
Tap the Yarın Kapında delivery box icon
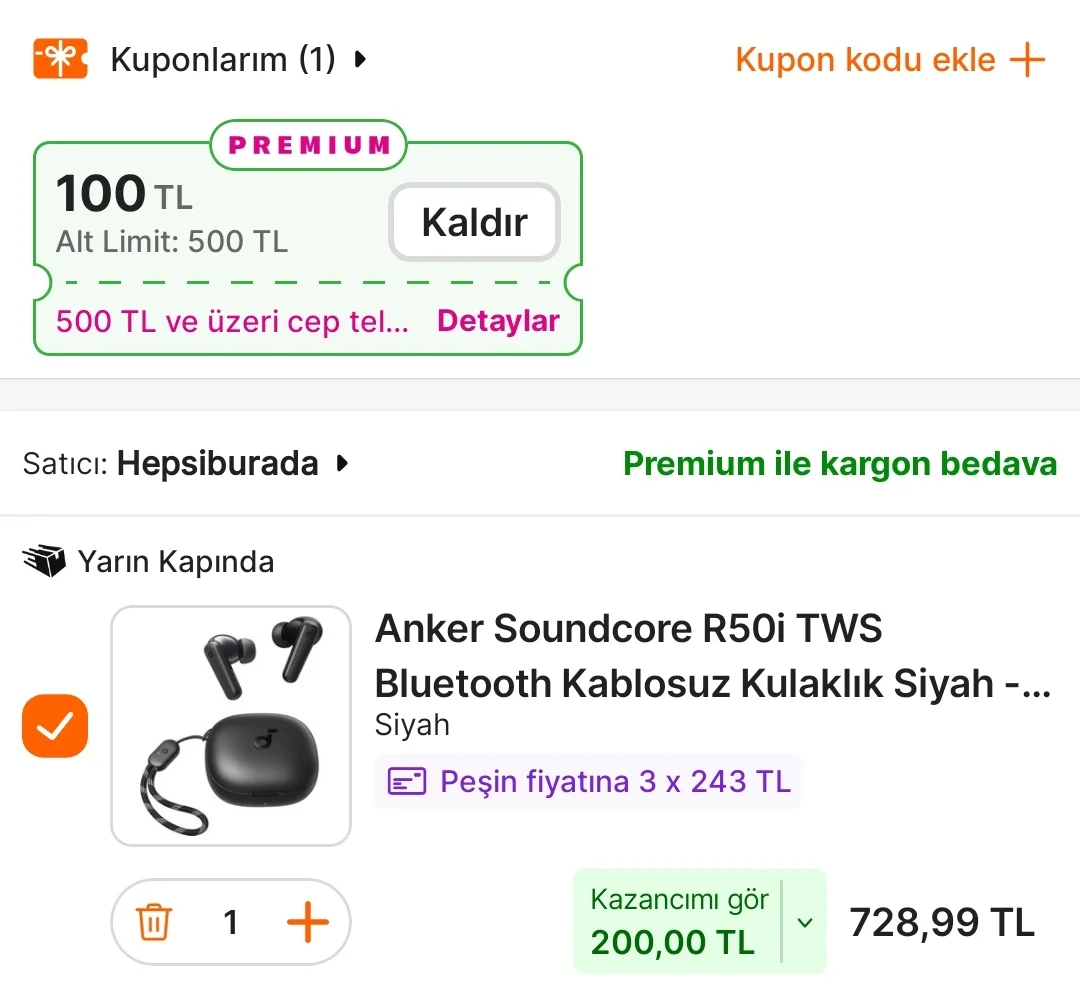pyautogui.click(x=44, y=562)
